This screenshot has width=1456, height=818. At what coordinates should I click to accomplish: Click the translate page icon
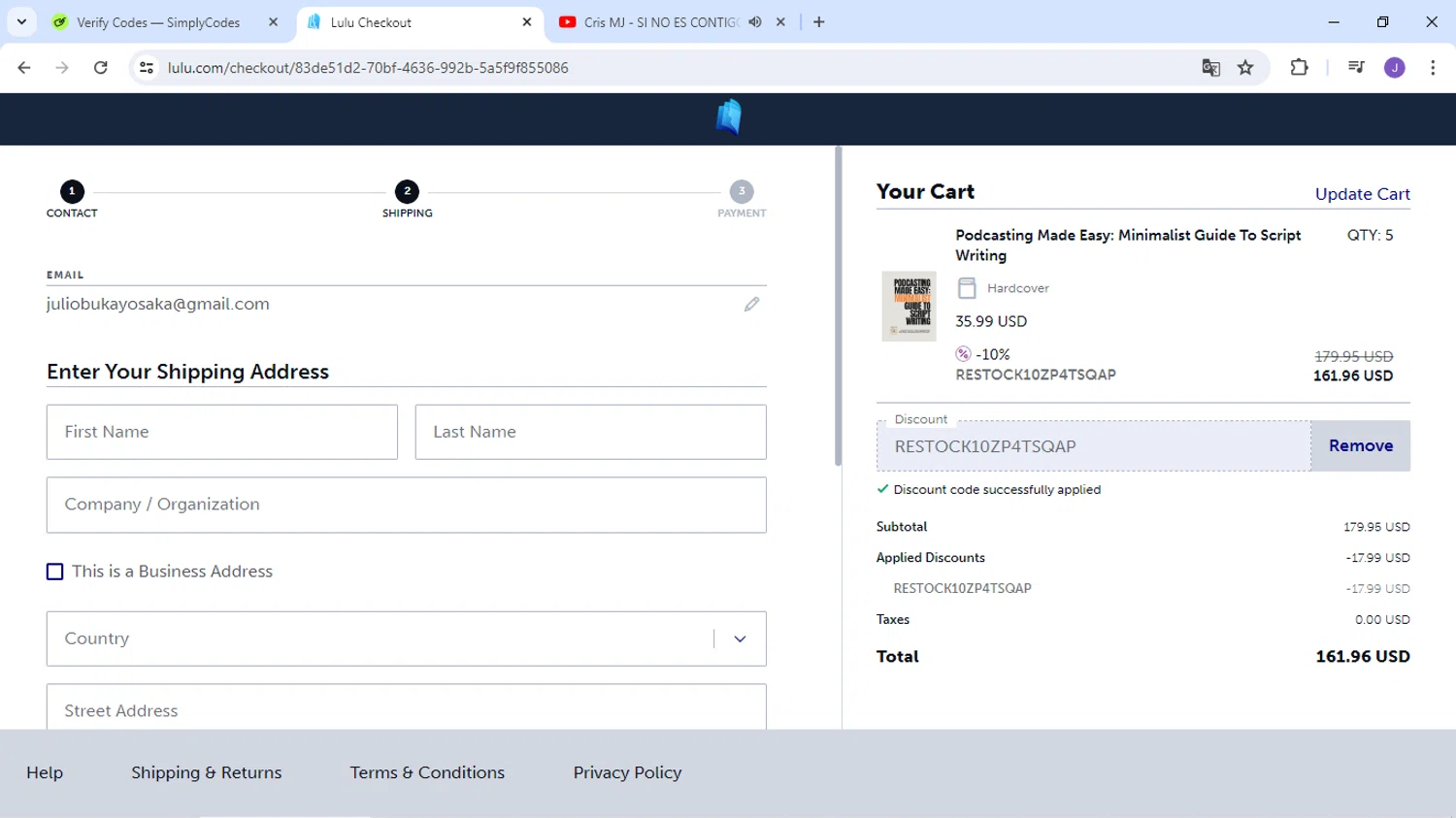click(1210, 68)
